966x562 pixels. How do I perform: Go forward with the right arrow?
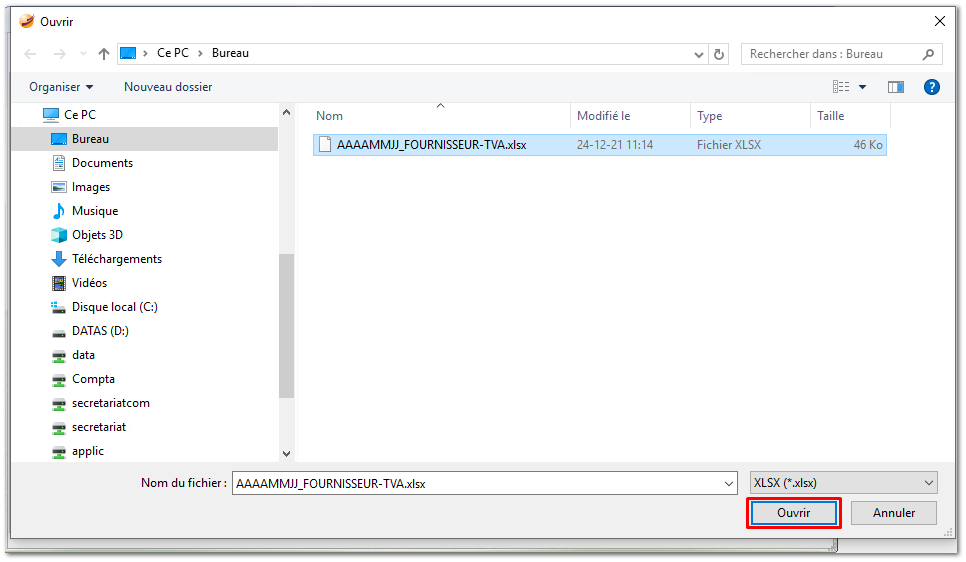(x=60, y=54)
